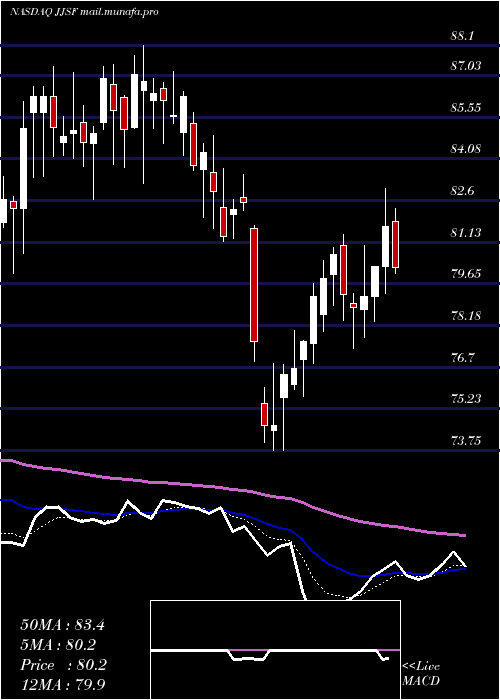The width and height of the screenshot is (500, 700).
Task: Click the 75.23 price axis label
Action: point(466,399)
